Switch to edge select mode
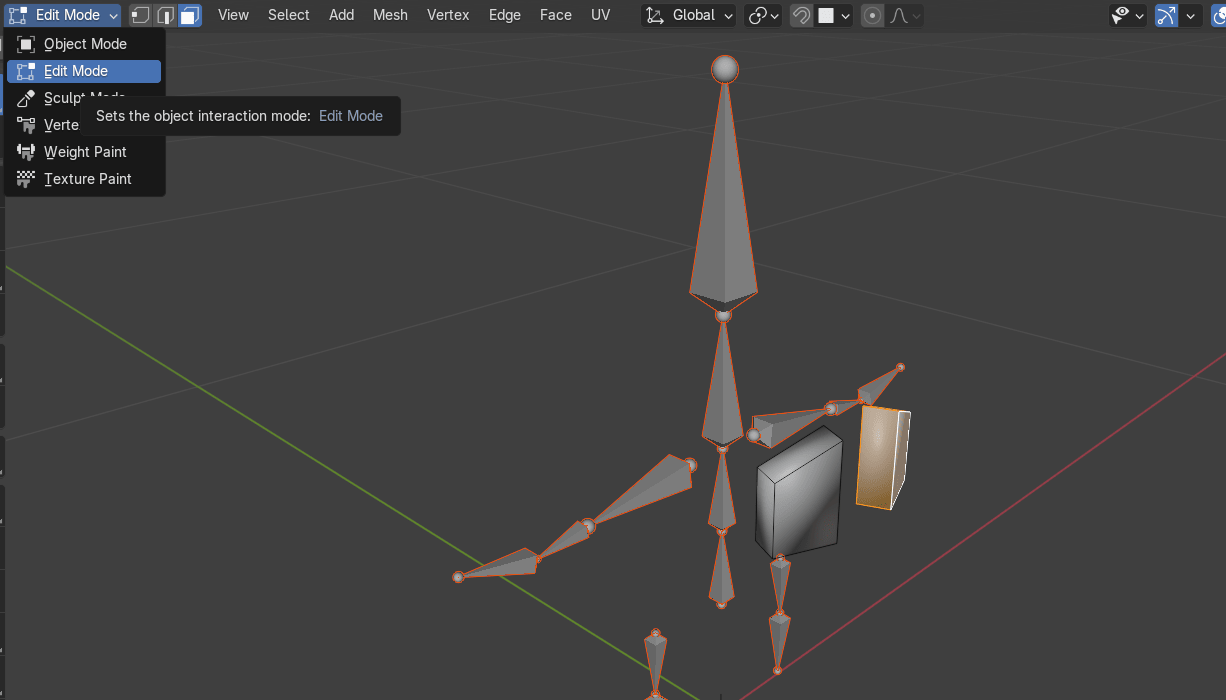This screenshot has height=700, width=1226. 165,15
